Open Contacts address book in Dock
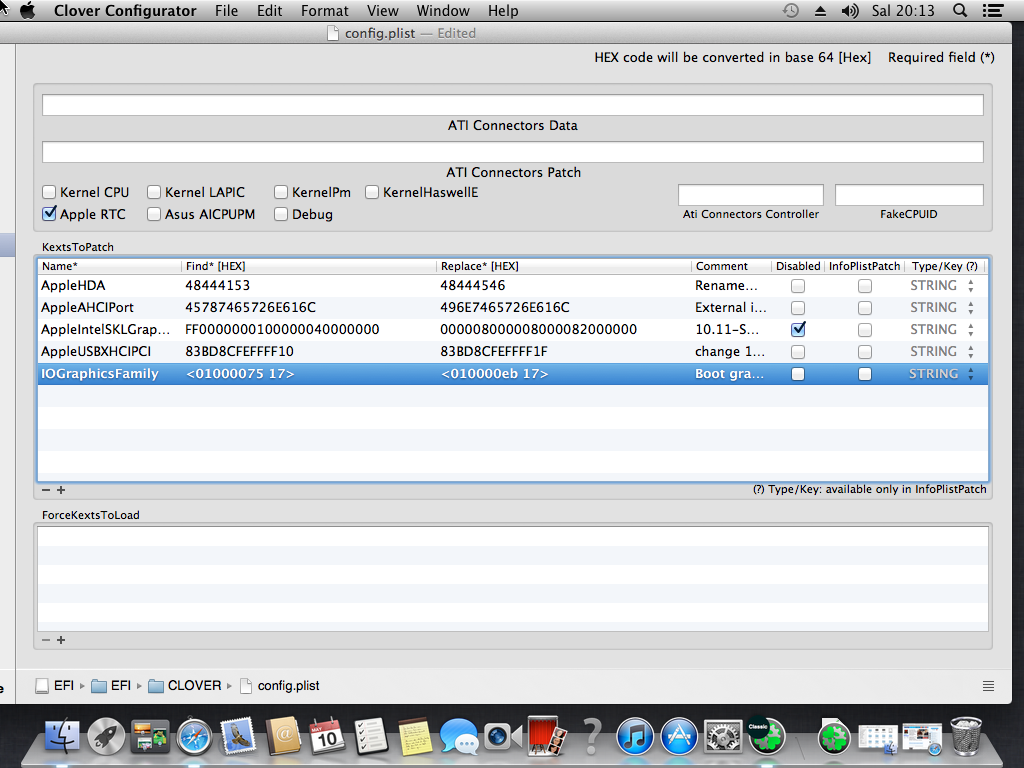Viewport: 1024px width, 768px height. (283, 736)
